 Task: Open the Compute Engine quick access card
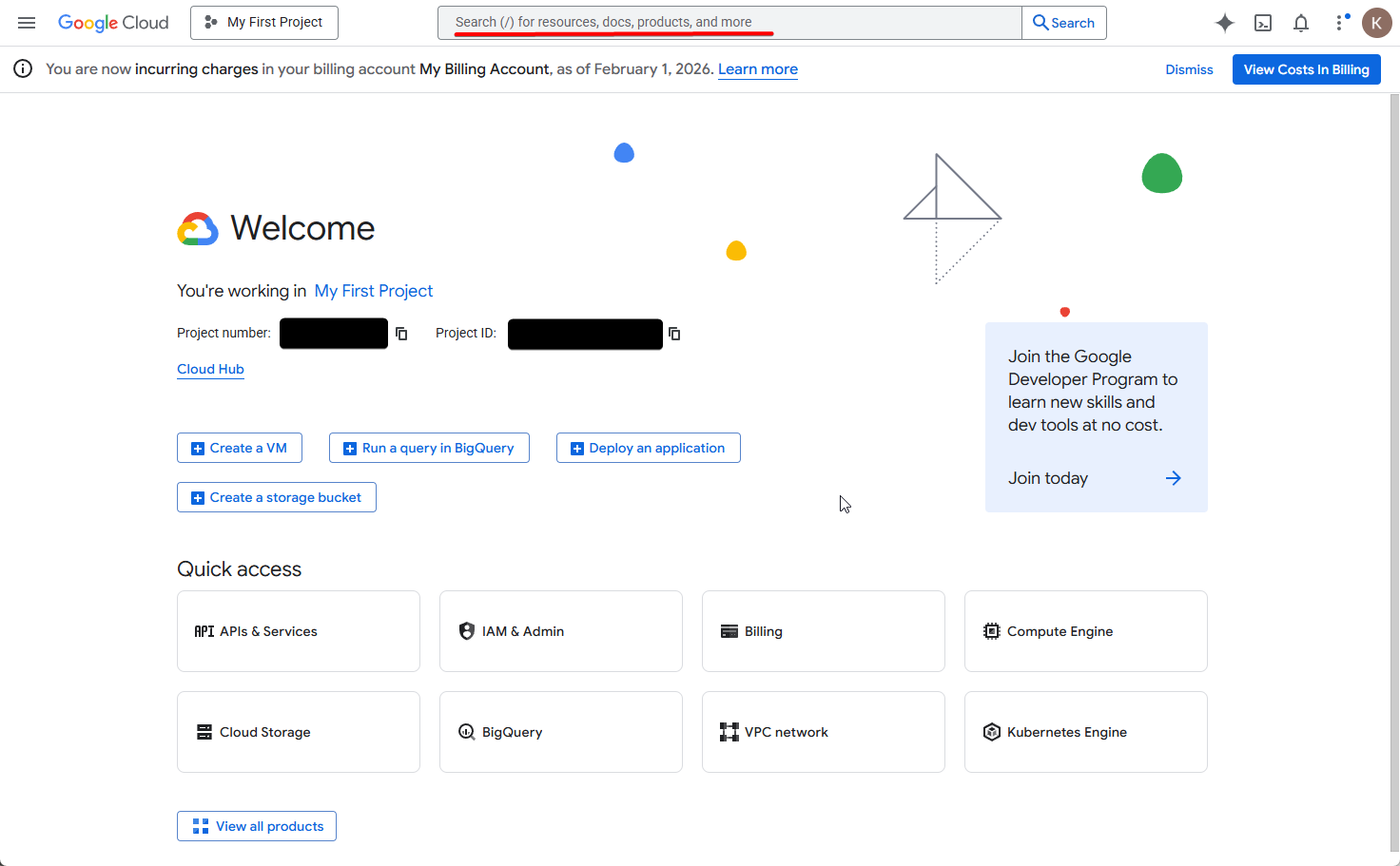(x=1086, y=631)
